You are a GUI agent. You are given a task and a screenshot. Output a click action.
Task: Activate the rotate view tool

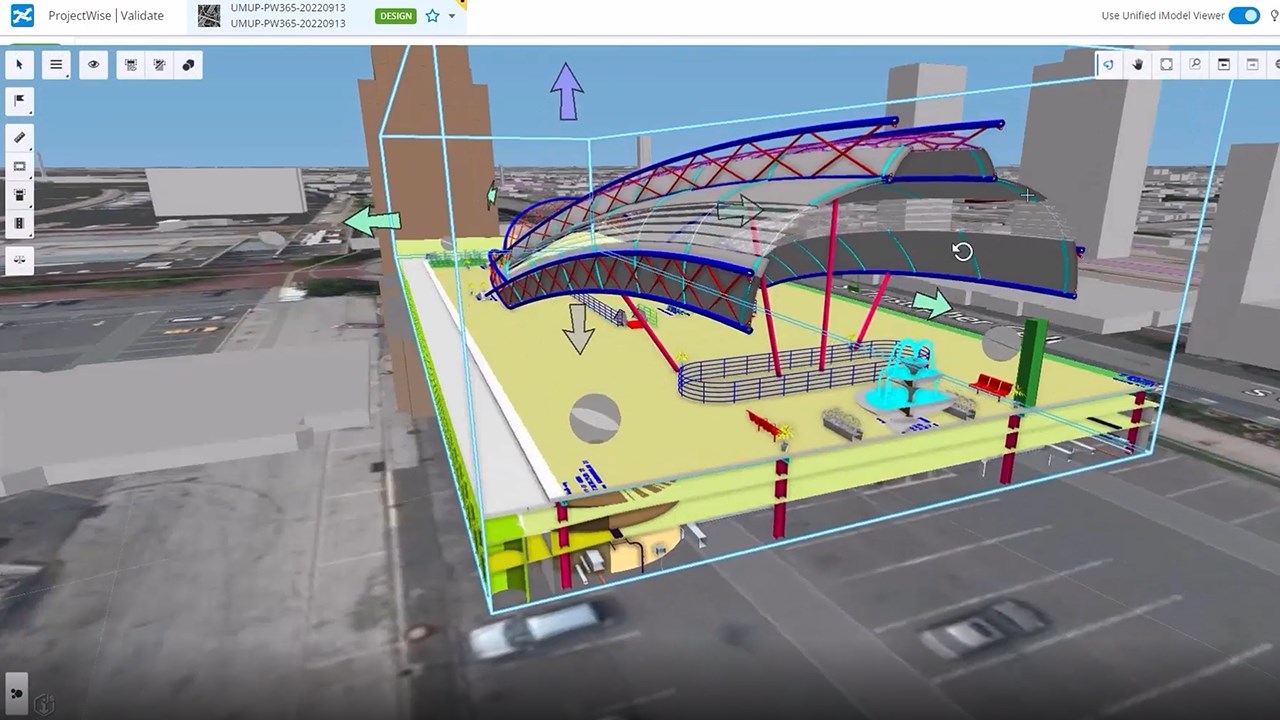coord(1109,65)
